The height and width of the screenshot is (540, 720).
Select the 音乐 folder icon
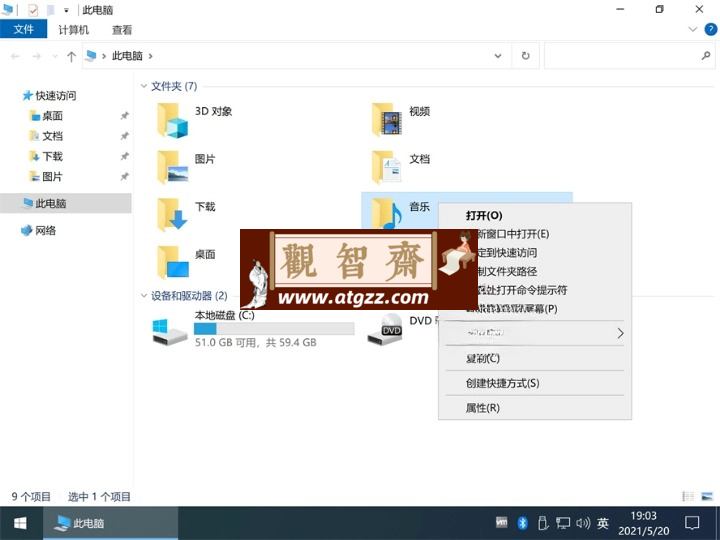(387, 214)
